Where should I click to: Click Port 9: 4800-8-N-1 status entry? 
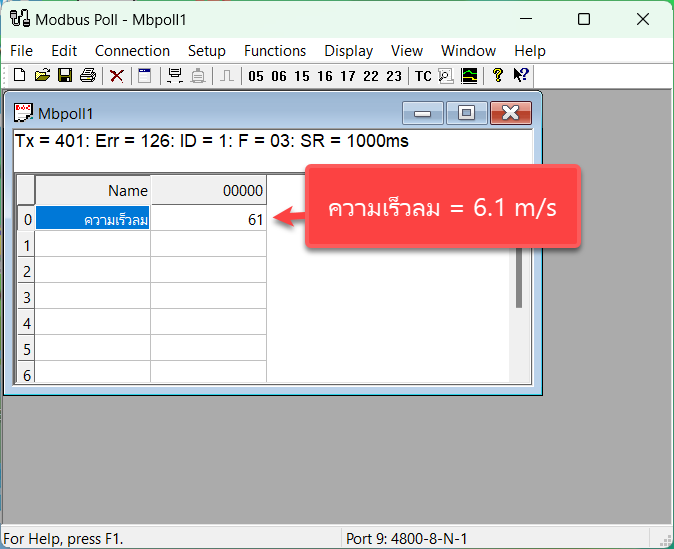(407, 539)
